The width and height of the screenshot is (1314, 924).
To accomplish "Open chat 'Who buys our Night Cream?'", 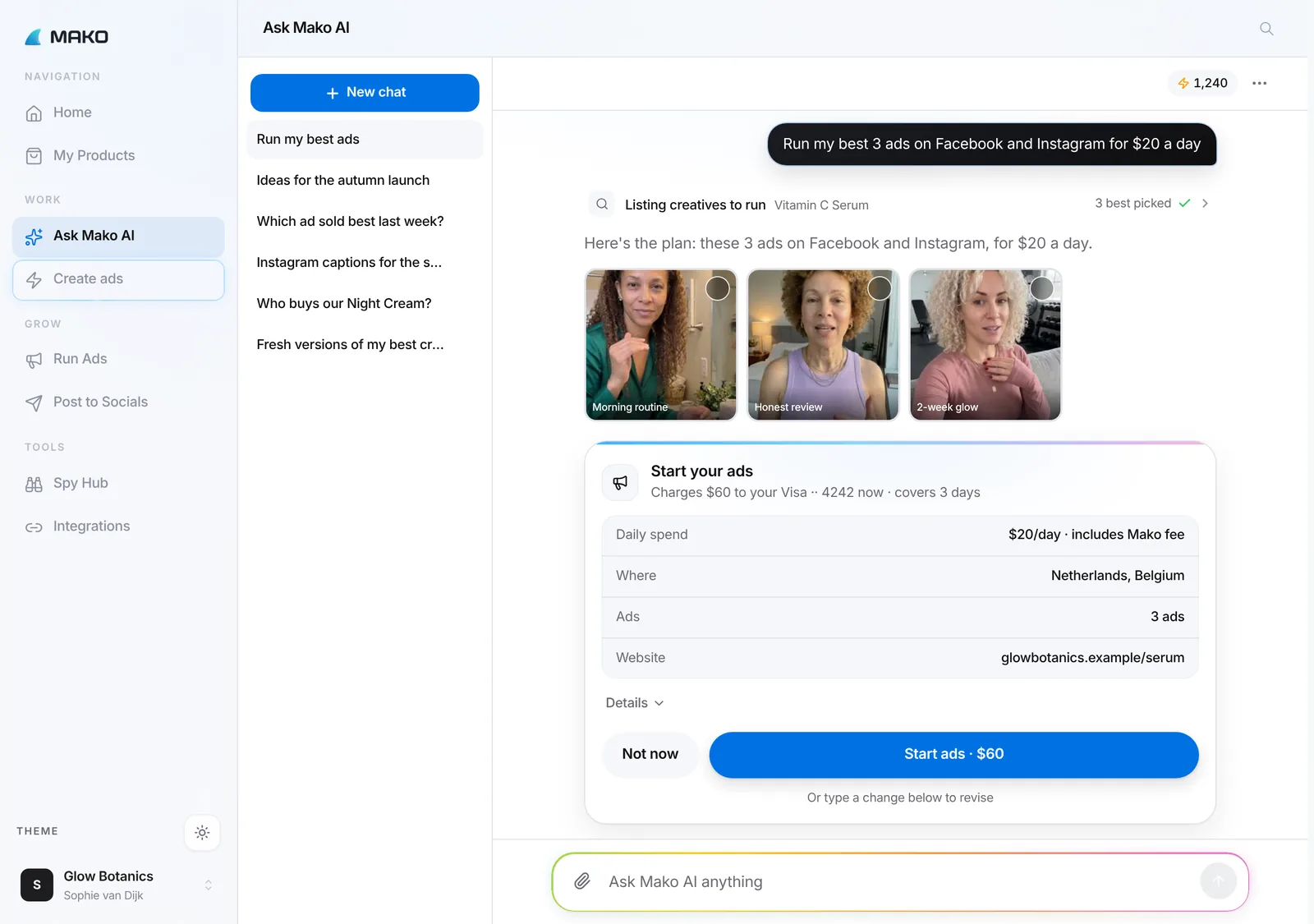I will [x=365, y=304].
